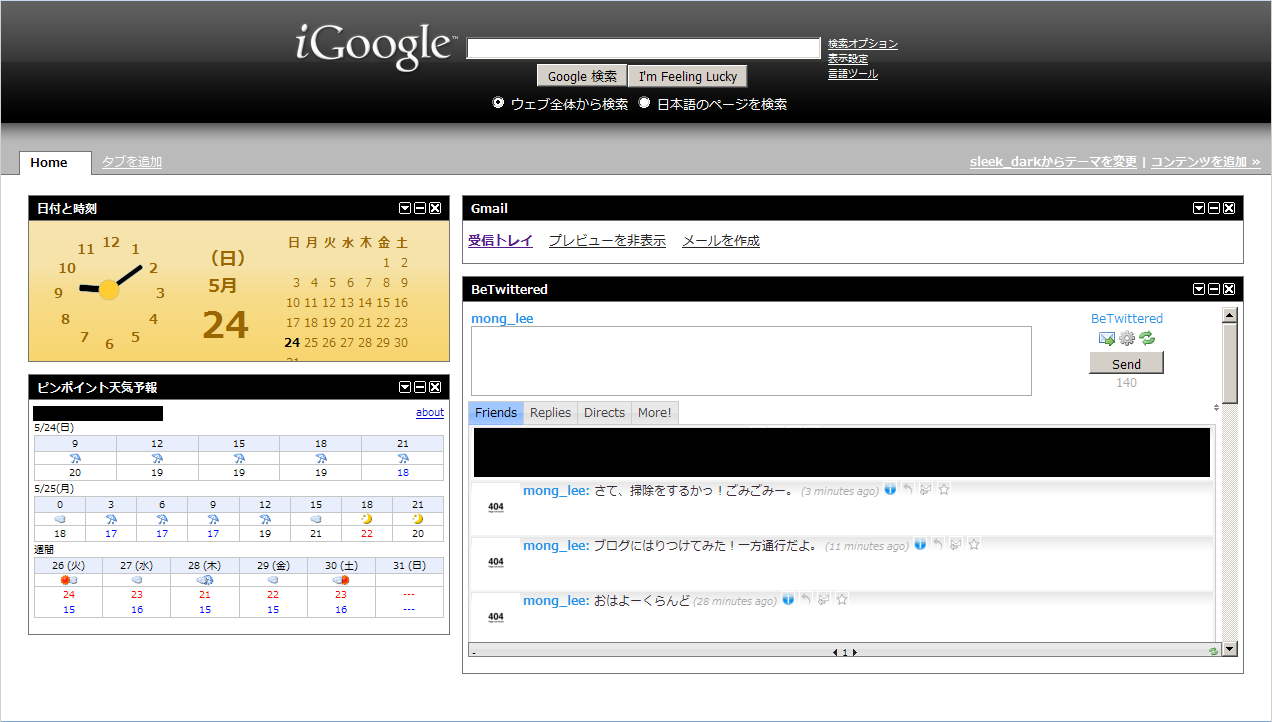
Task: Click small green refresh icon in BeTwittered footer
Action: click(x=1213, y=652)
